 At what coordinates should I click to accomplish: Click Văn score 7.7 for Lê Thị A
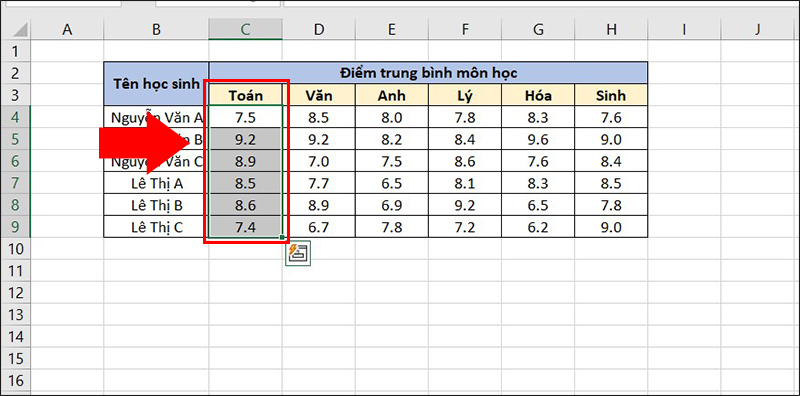pos(319,183)
